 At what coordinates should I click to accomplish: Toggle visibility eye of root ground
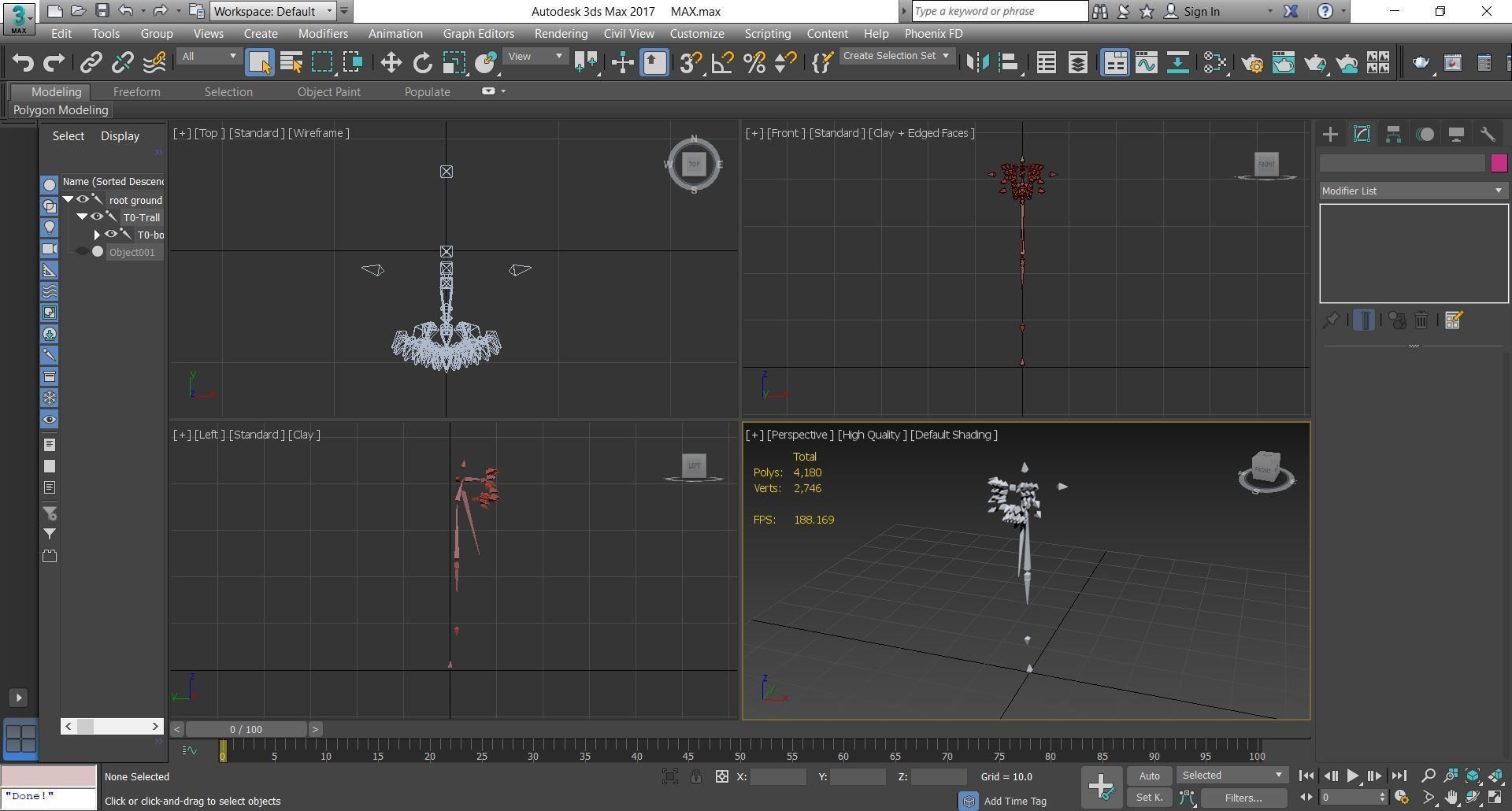(83, 199)
